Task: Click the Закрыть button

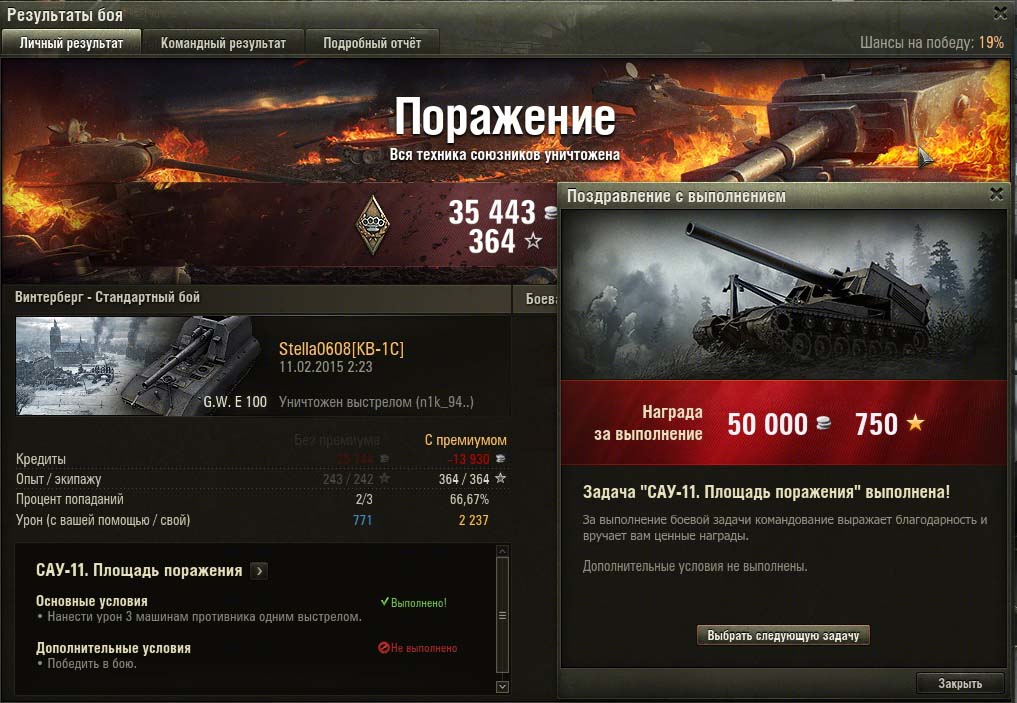Action: coord(960,683)
